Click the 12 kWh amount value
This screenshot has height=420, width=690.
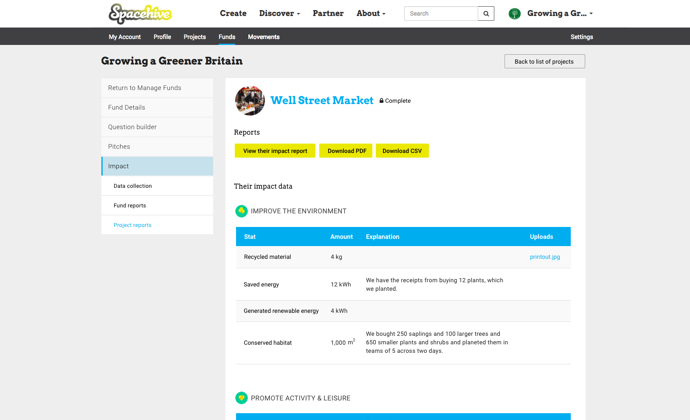[x=341, y=285]
